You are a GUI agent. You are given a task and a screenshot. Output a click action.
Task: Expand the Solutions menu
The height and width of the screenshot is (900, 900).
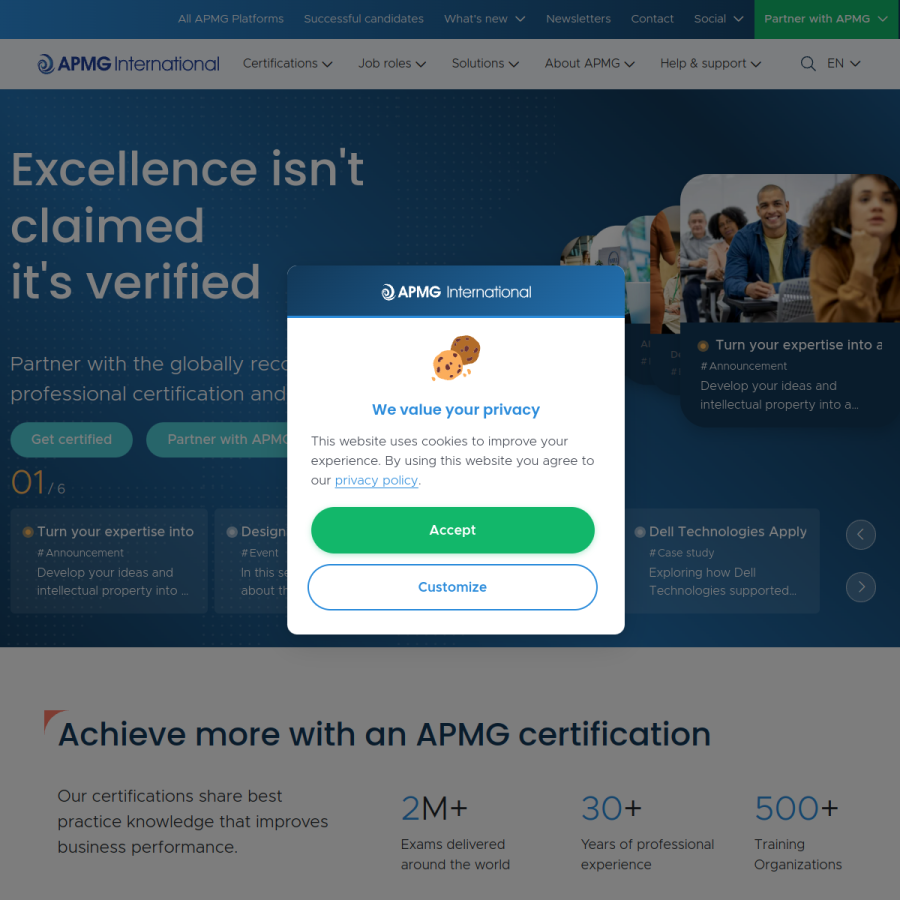pos(485,64)
